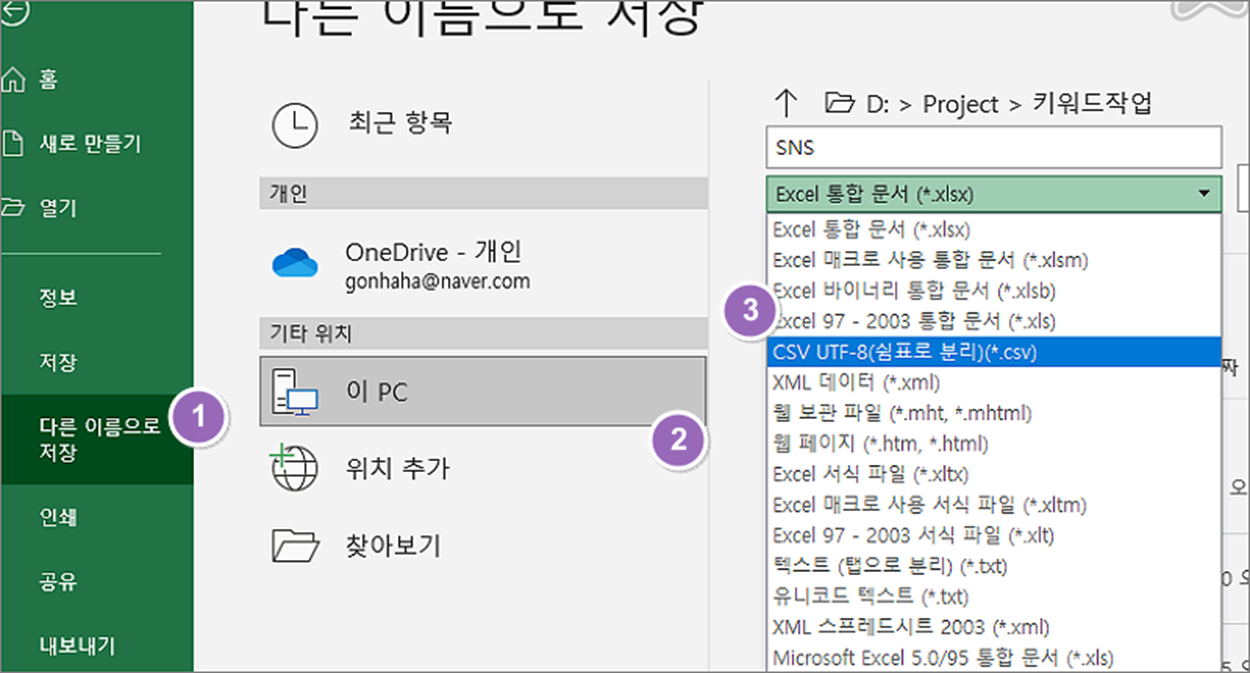The width and height of the screenshot is (1250, 673).
Task: Click the OneDrive cloud icon
Action: coord(295,264)
